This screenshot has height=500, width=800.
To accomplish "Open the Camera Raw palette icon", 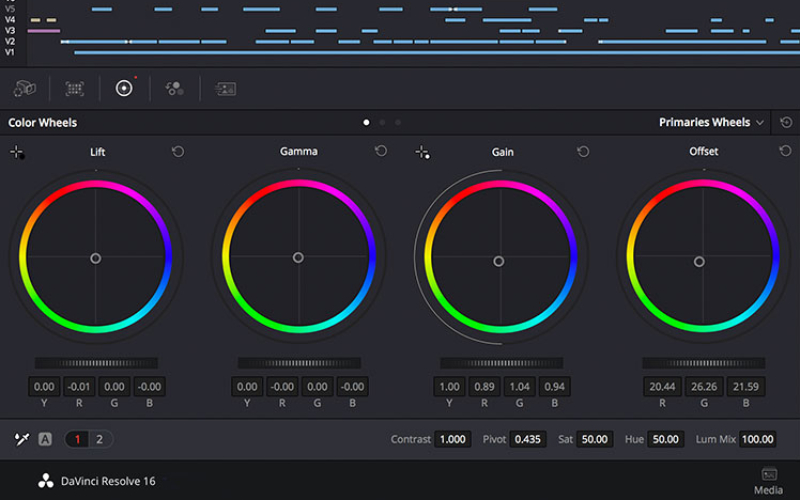I will [24, 88].
